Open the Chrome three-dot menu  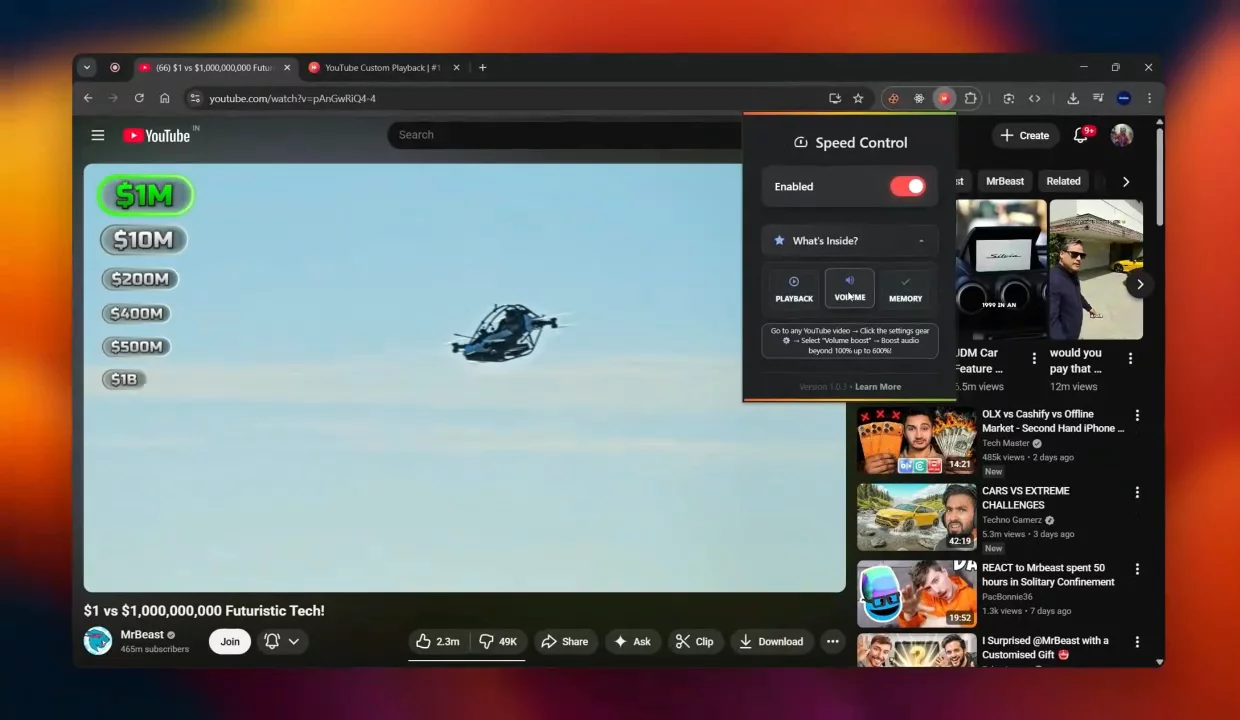[x=1149, y=98]
